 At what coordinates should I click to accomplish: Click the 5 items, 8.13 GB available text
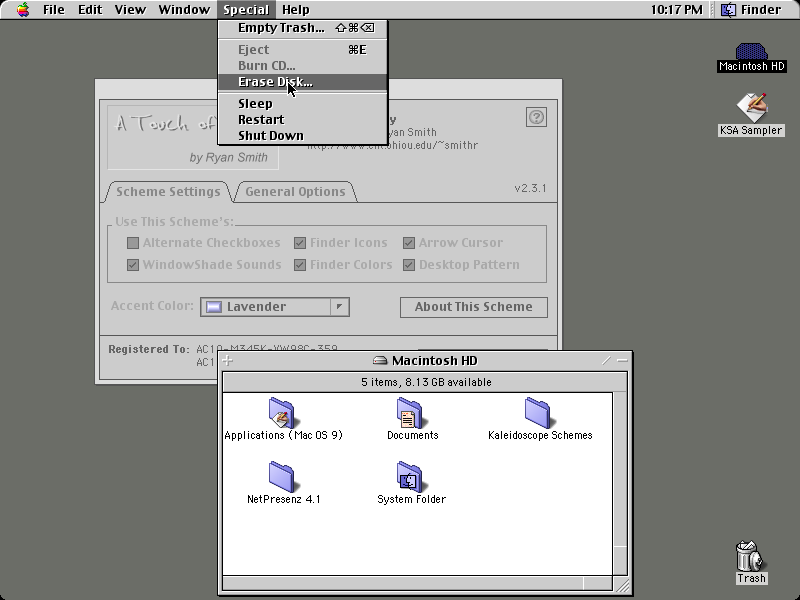426,382
